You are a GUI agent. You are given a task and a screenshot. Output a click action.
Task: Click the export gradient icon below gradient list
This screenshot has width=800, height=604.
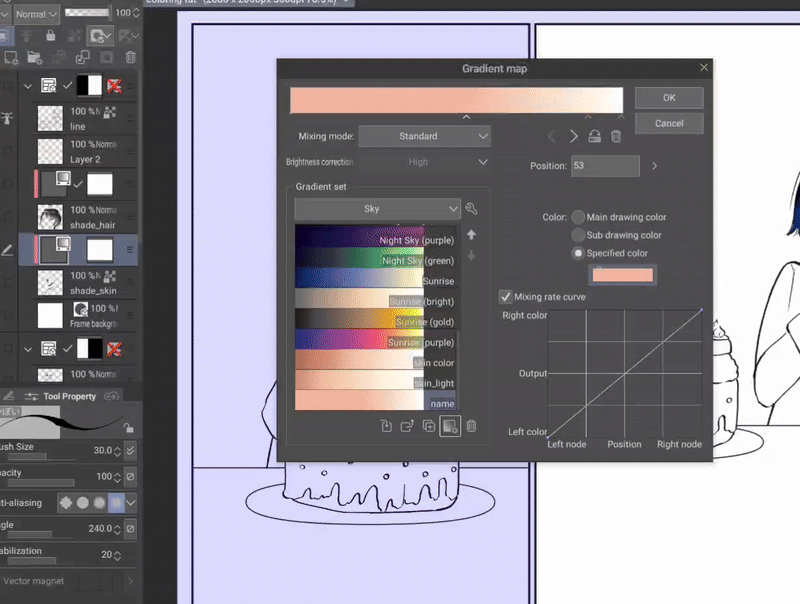click(x=407, y=426)
